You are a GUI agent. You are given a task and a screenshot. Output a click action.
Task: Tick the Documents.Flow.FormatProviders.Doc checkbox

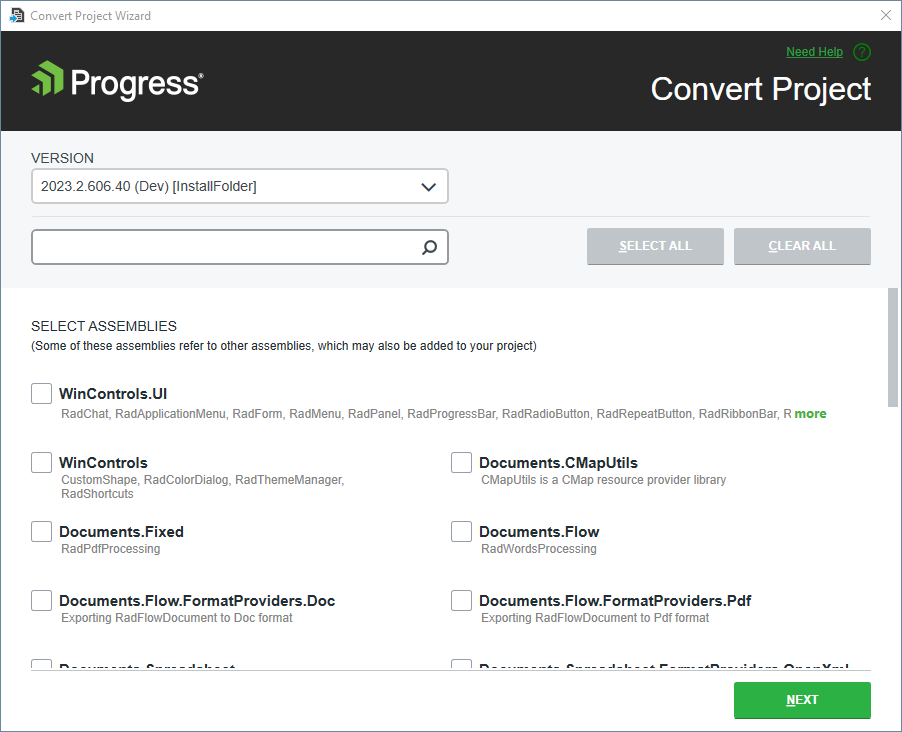coord(41,600)
